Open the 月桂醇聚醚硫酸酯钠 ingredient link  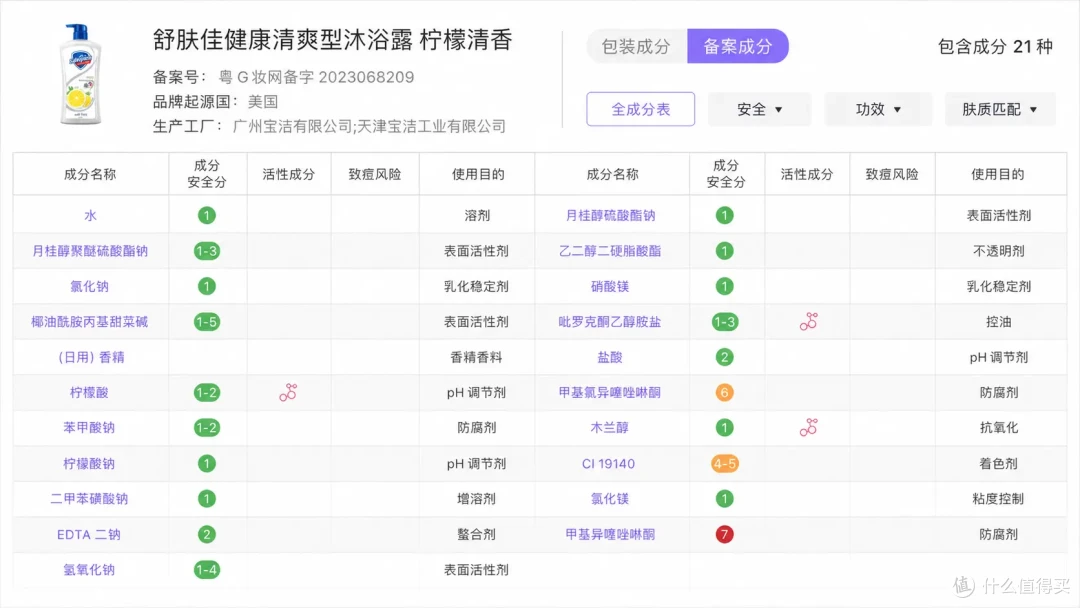[x=90, y=251]
